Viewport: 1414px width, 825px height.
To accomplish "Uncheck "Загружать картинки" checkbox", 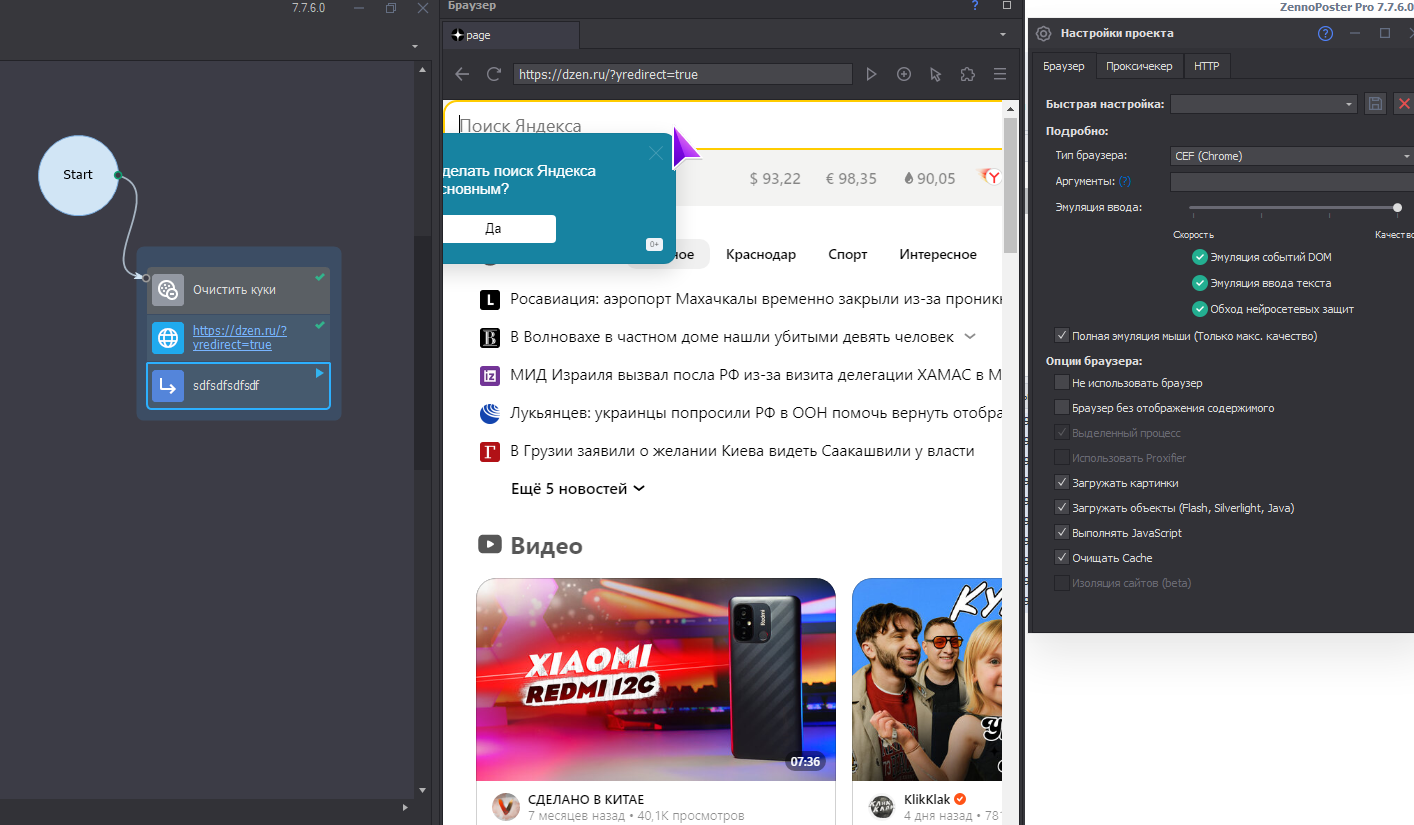I will [x=1061, y=483].
